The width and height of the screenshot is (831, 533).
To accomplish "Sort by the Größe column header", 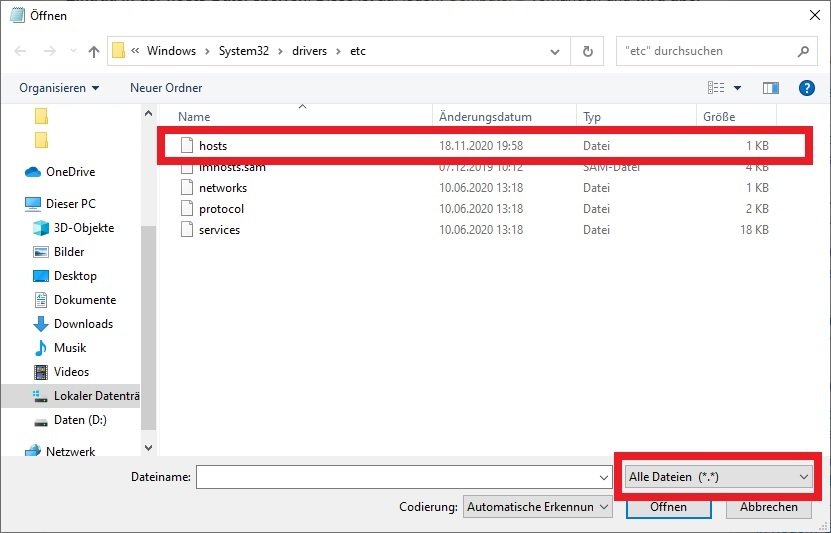I will point(719,117).
